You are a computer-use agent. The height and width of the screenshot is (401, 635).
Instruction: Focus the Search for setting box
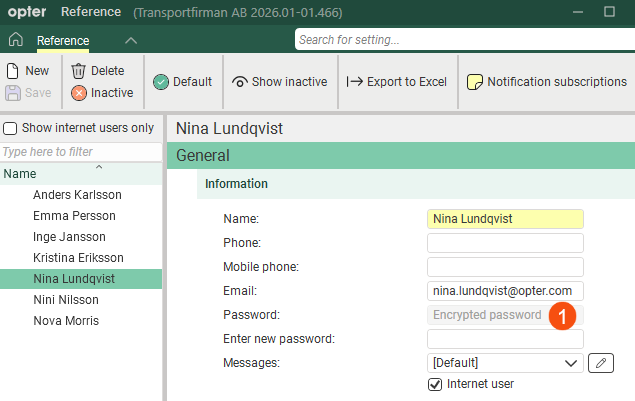(465, 40)
